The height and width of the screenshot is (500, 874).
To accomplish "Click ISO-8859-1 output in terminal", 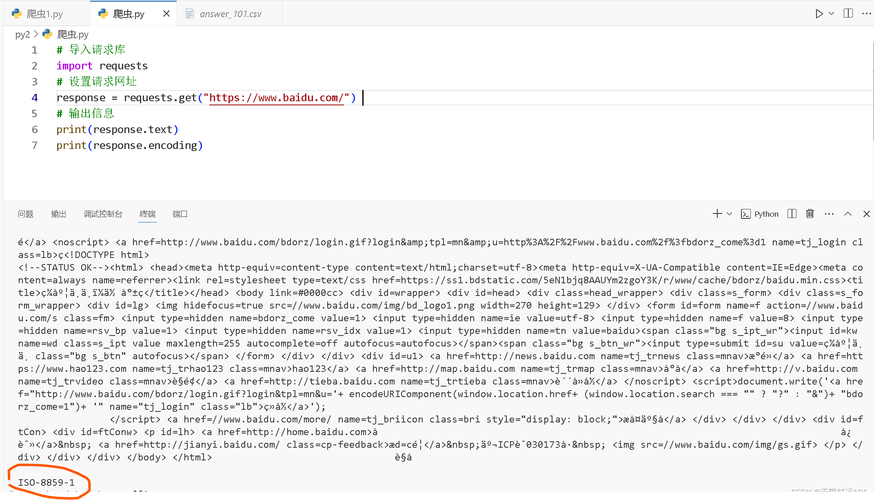I will coord(46,482).
